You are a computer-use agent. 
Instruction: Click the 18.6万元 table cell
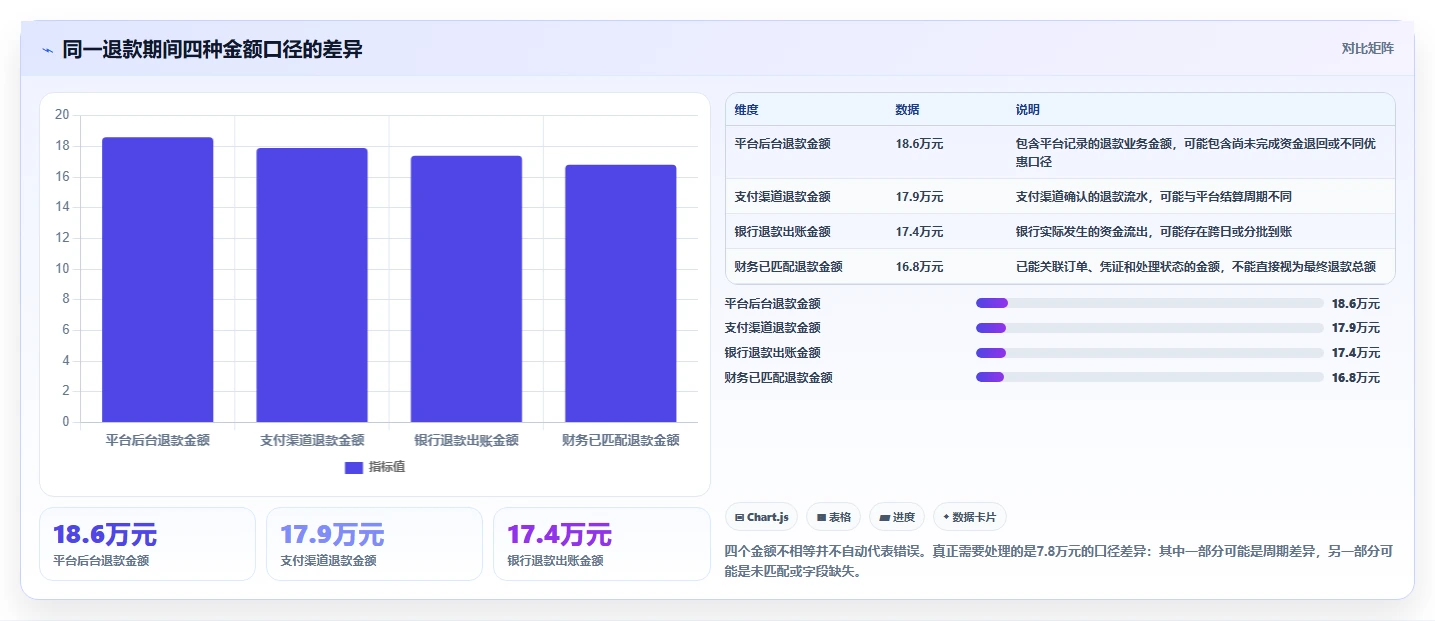tap(919, 144)
